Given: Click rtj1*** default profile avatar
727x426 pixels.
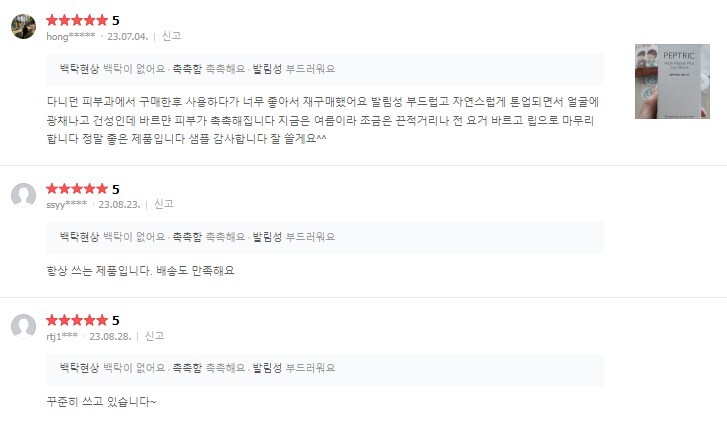Looking at the screenshot, I should (24, 327).
